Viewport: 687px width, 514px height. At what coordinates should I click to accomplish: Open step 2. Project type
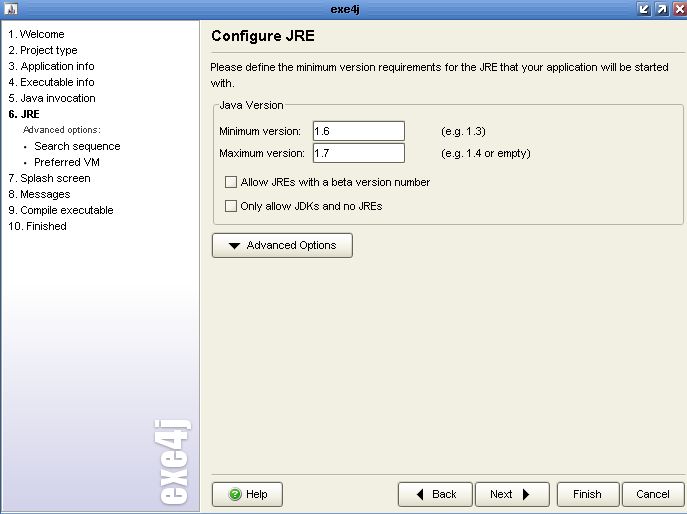pyautogui.click(x=43, y=50)
